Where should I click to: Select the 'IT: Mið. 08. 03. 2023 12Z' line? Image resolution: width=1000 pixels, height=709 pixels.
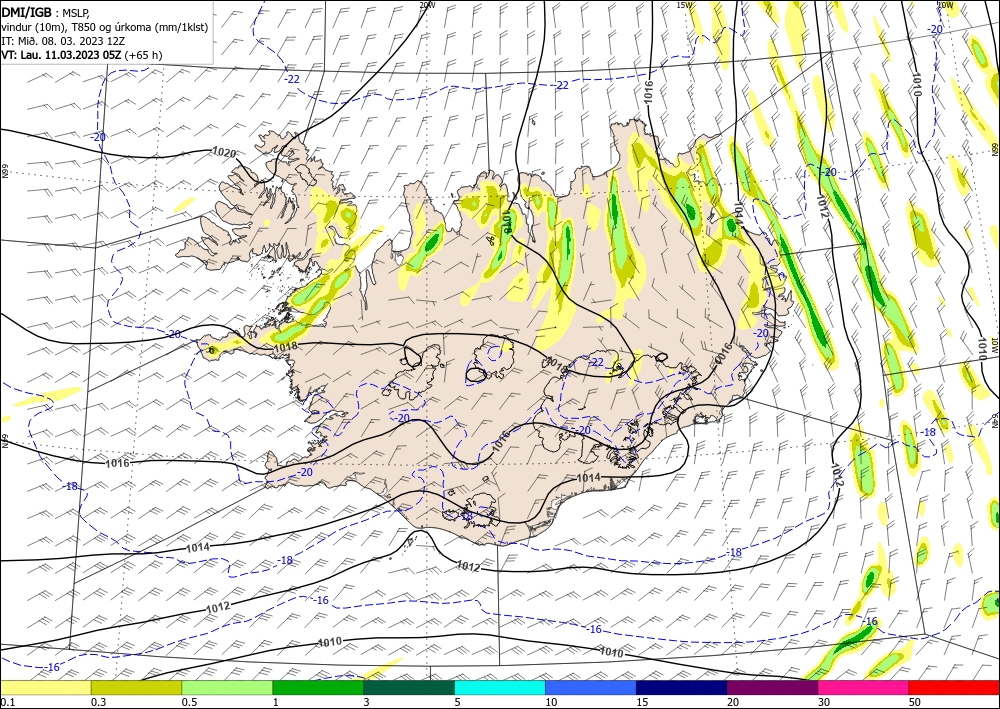[63, 41]
